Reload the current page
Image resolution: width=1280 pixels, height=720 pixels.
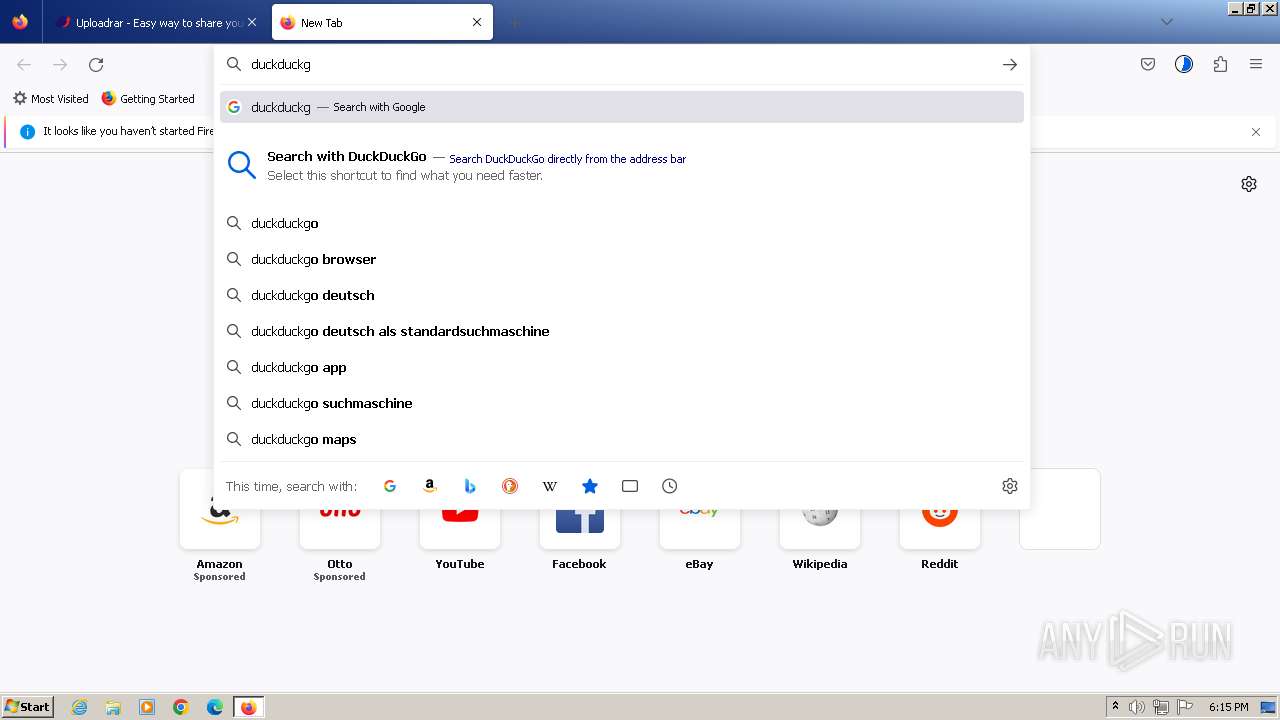pos(96,65)
